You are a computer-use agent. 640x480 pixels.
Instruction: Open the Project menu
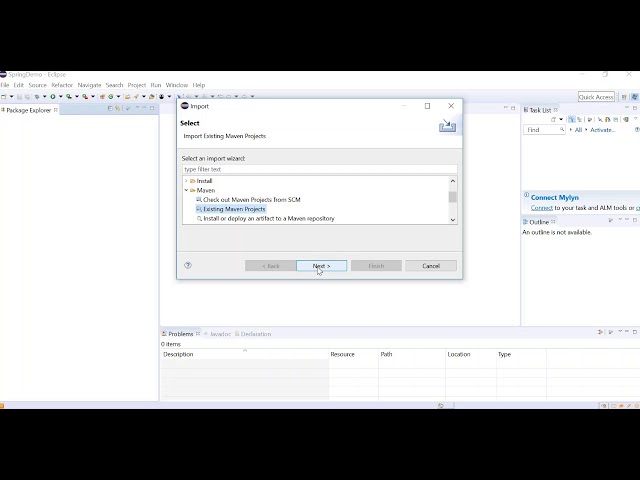click(137, 85)
